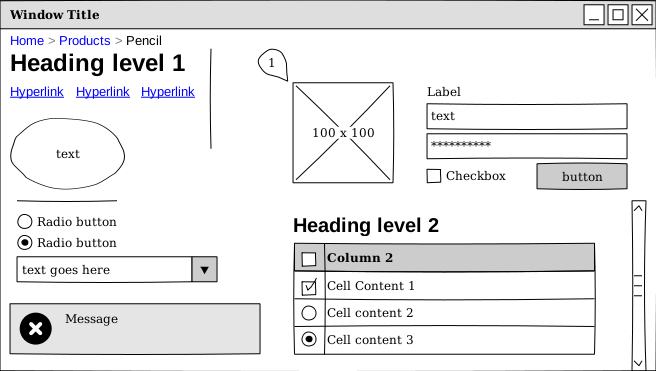Click the Heading level 1 text
The width and height of the screenshot is (656, 371).
click(97, 64)
